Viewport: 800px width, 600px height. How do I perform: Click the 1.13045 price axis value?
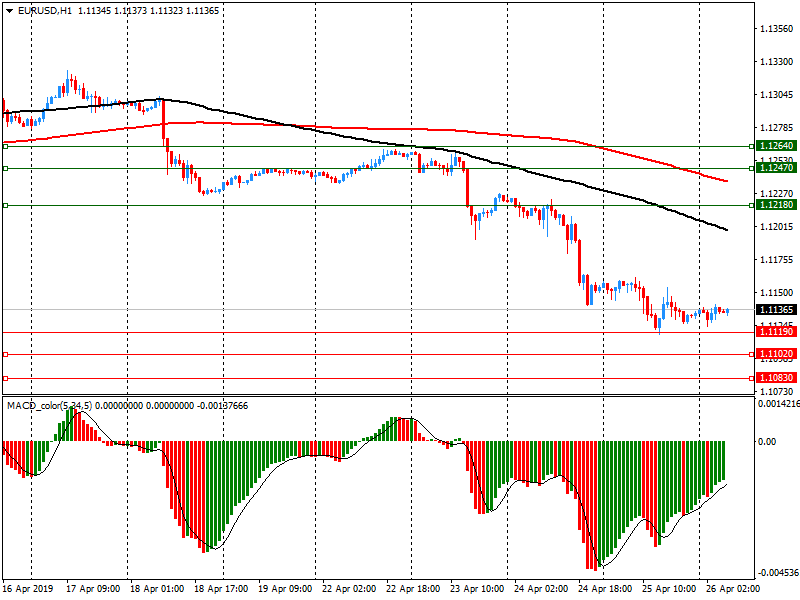[776, 95]
